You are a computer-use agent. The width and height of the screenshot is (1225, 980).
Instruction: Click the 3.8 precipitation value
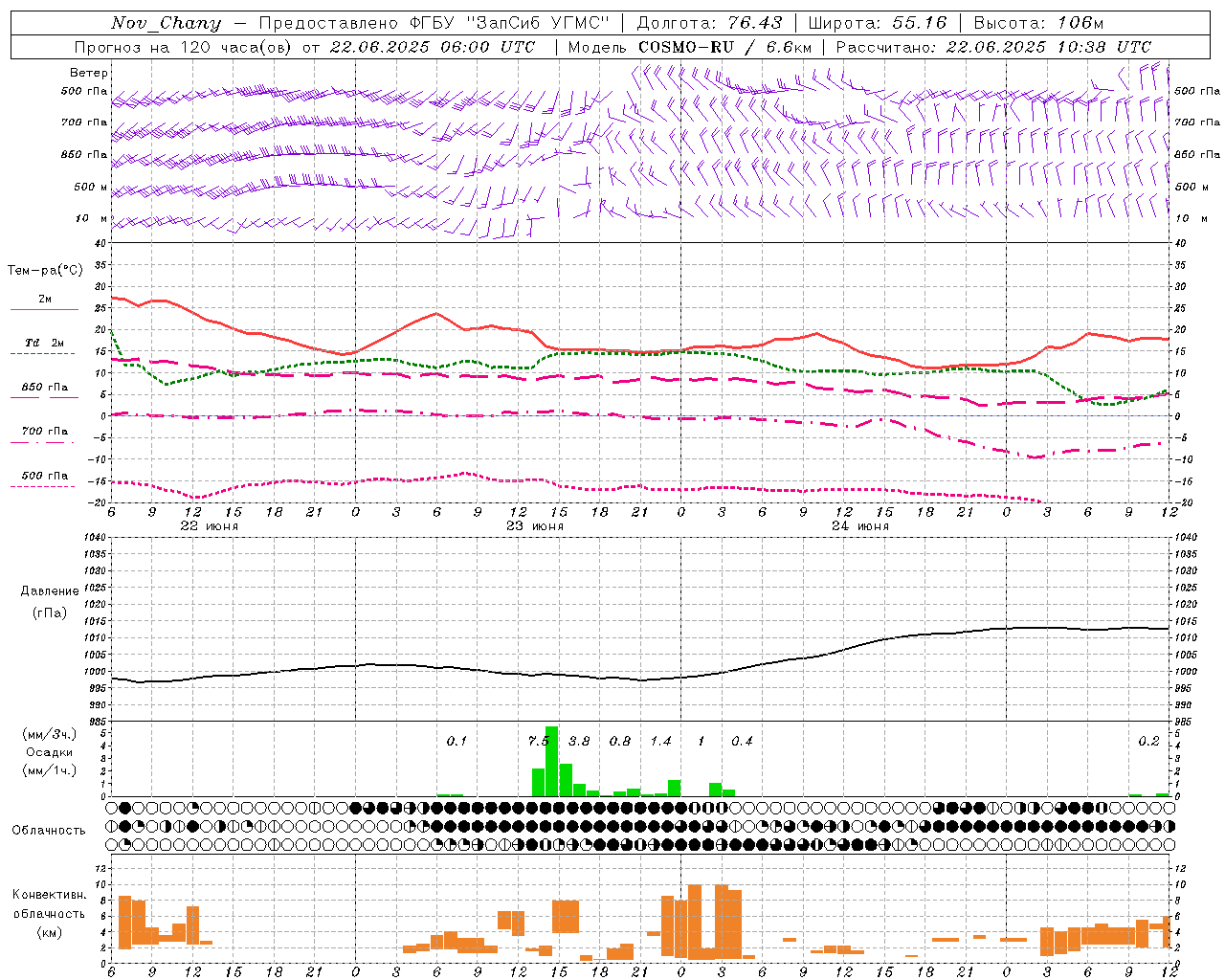coord(579,741)
